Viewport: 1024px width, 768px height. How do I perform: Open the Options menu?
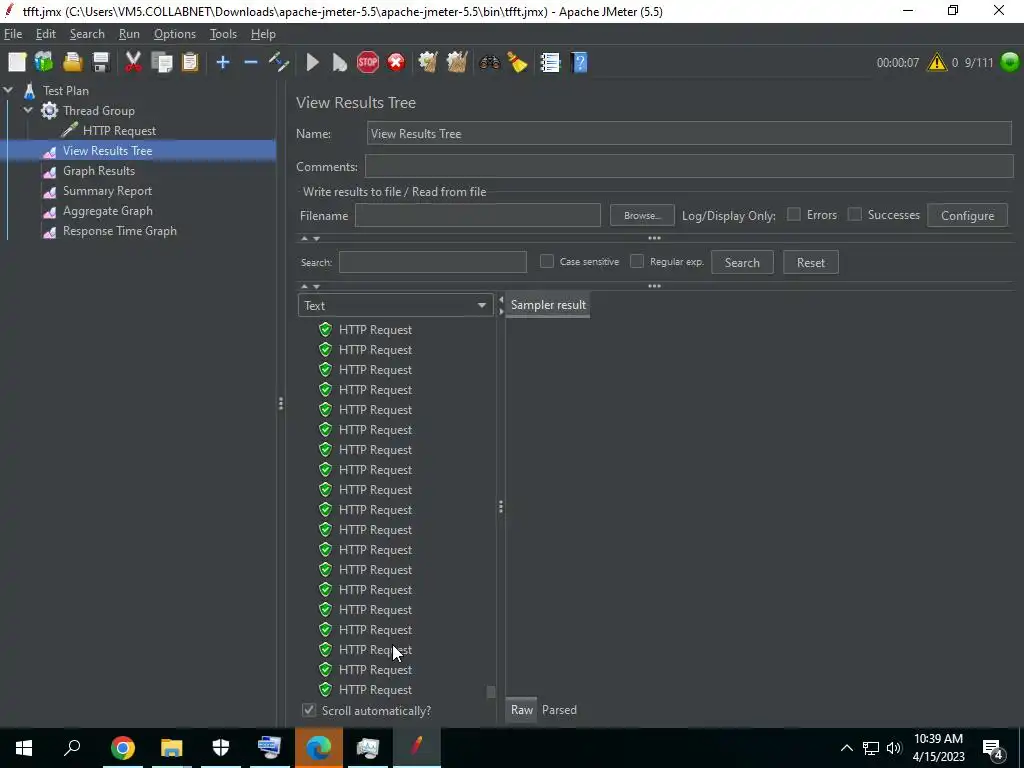(174, 34)
